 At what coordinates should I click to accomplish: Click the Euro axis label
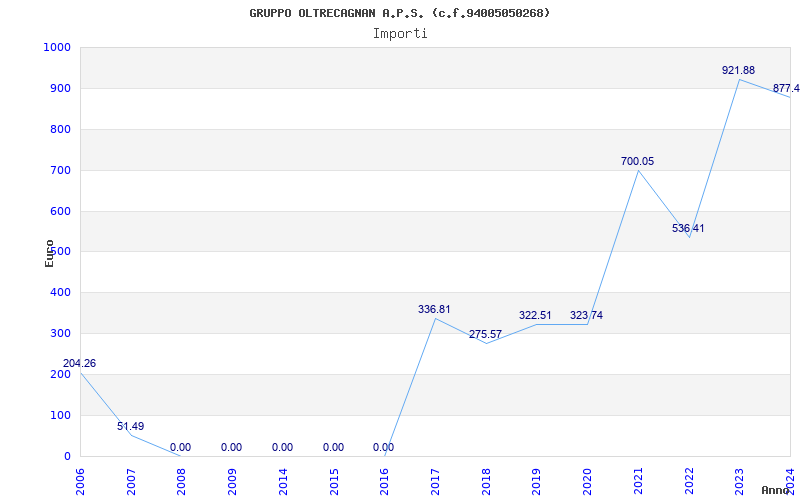(49, 253)
